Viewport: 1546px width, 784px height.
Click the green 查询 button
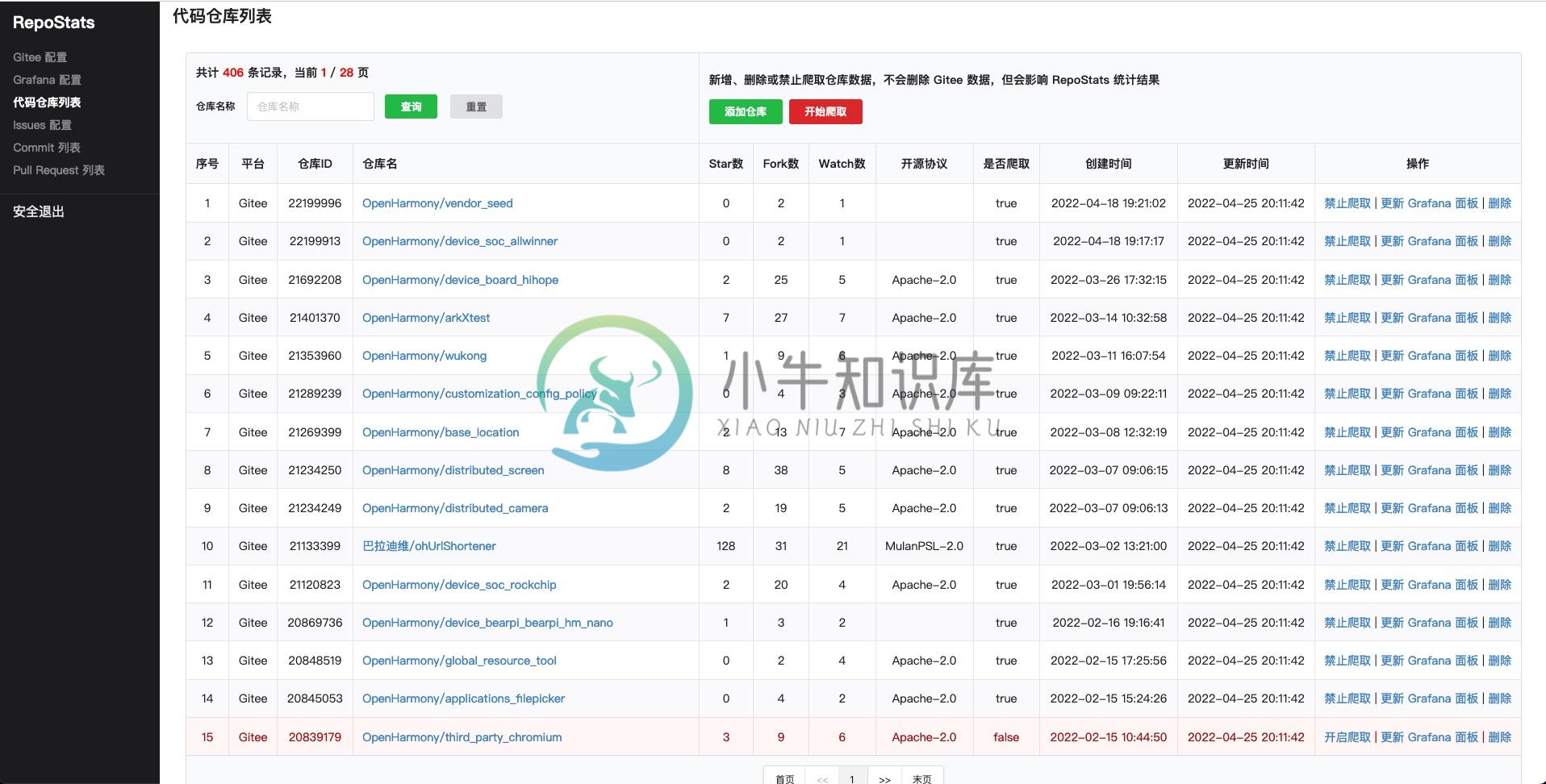tap(411, 106)
